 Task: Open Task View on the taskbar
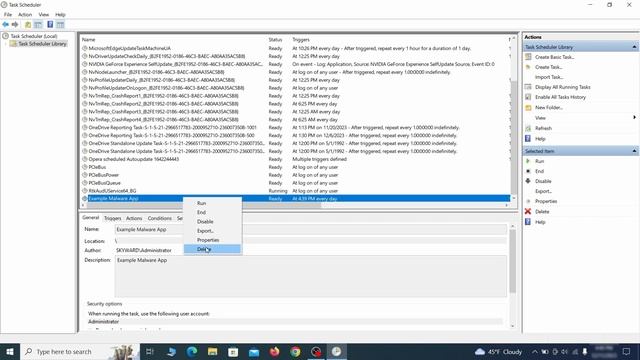(150, 351)
